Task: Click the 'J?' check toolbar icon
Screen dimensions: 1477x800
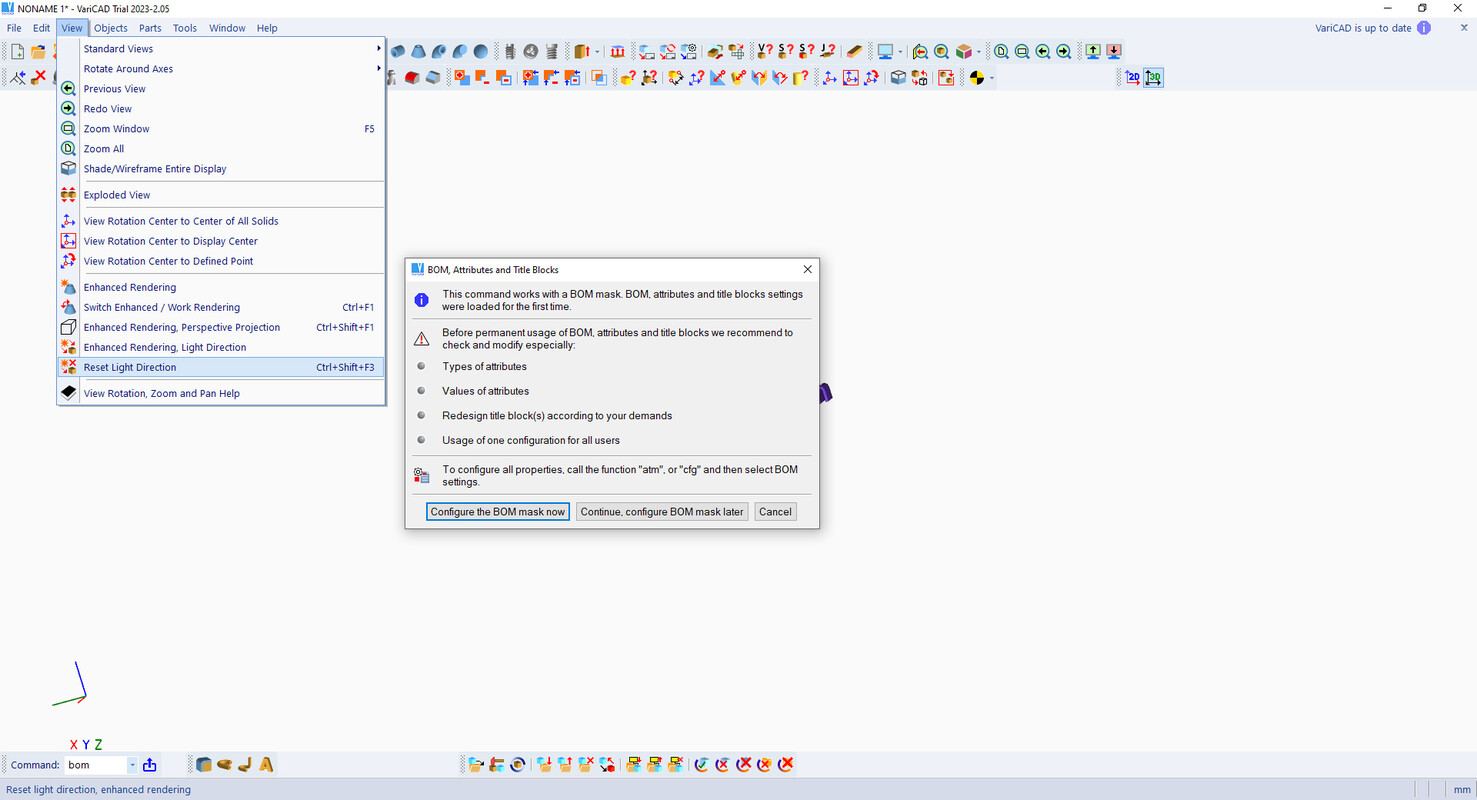Action: (x=828, y=51)
